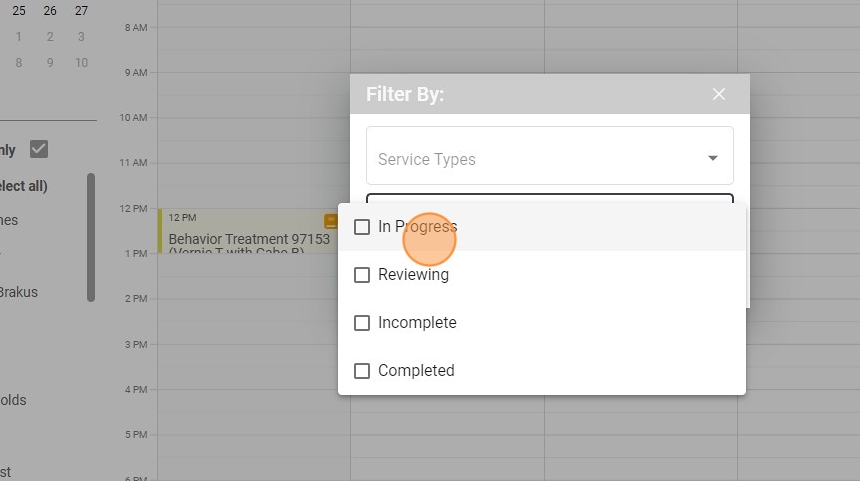860x481 pixels.
Task: Enable the Incomplete checkbox
Action: pos(362,323)
